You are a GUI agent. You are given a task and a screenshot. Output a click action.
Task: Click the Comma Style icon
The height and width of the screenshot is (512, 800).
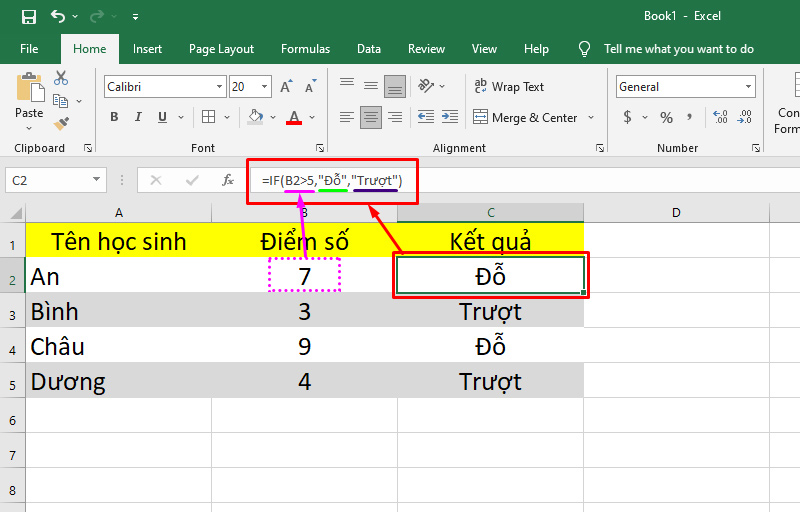point(689,117)
